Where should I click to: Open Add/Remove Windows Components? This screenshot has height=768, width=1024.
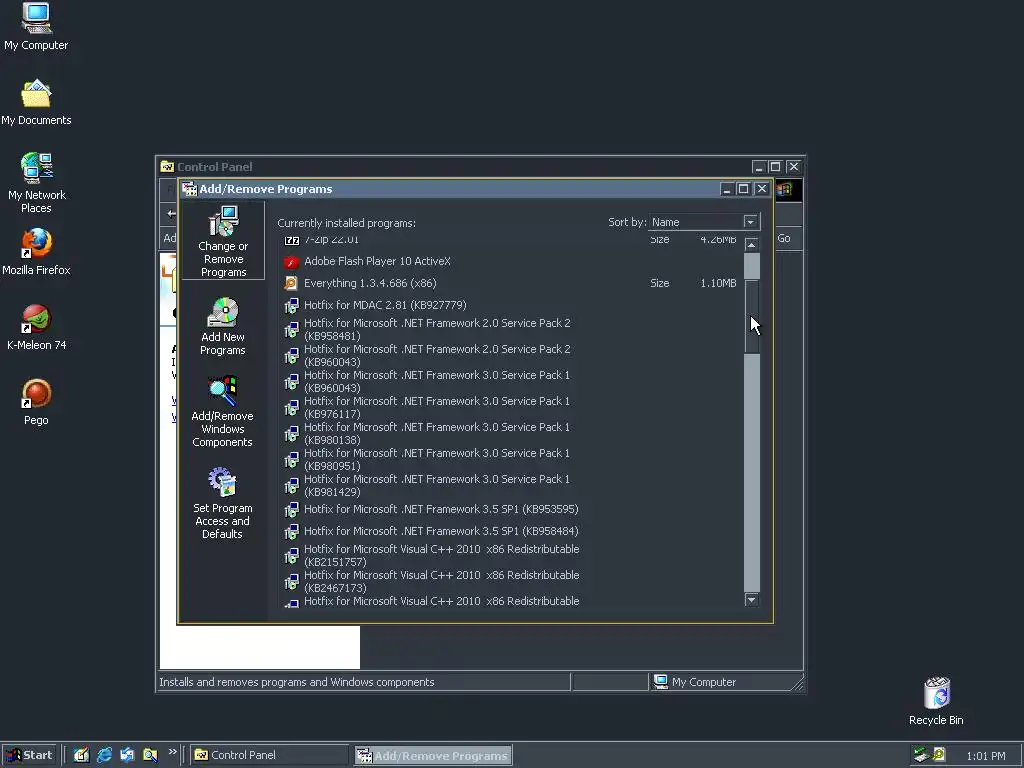click(x=223, y=411)
